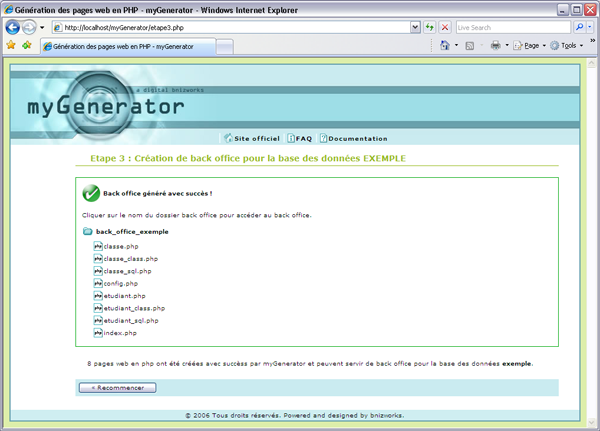Open a new blank tab
Viewport: 600px width, 431px height.
(225, 46)
